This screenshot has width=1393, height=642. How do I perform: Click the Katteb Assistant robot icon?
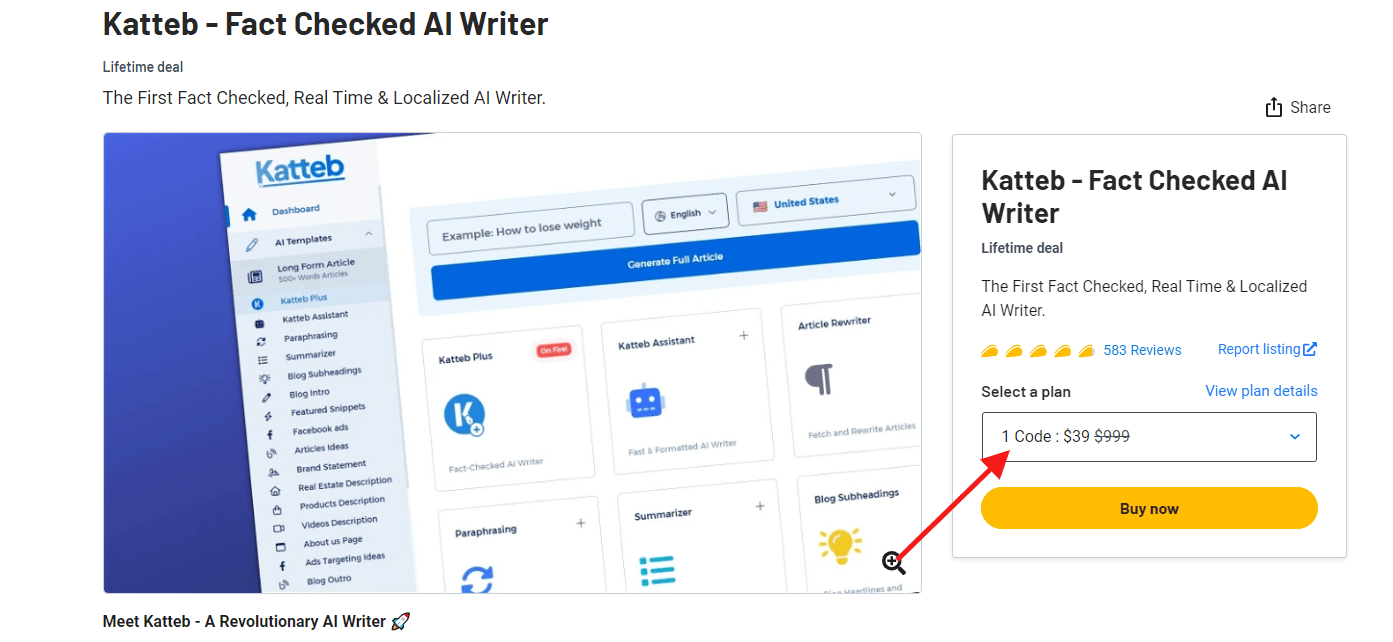click(x=645, y=401)
